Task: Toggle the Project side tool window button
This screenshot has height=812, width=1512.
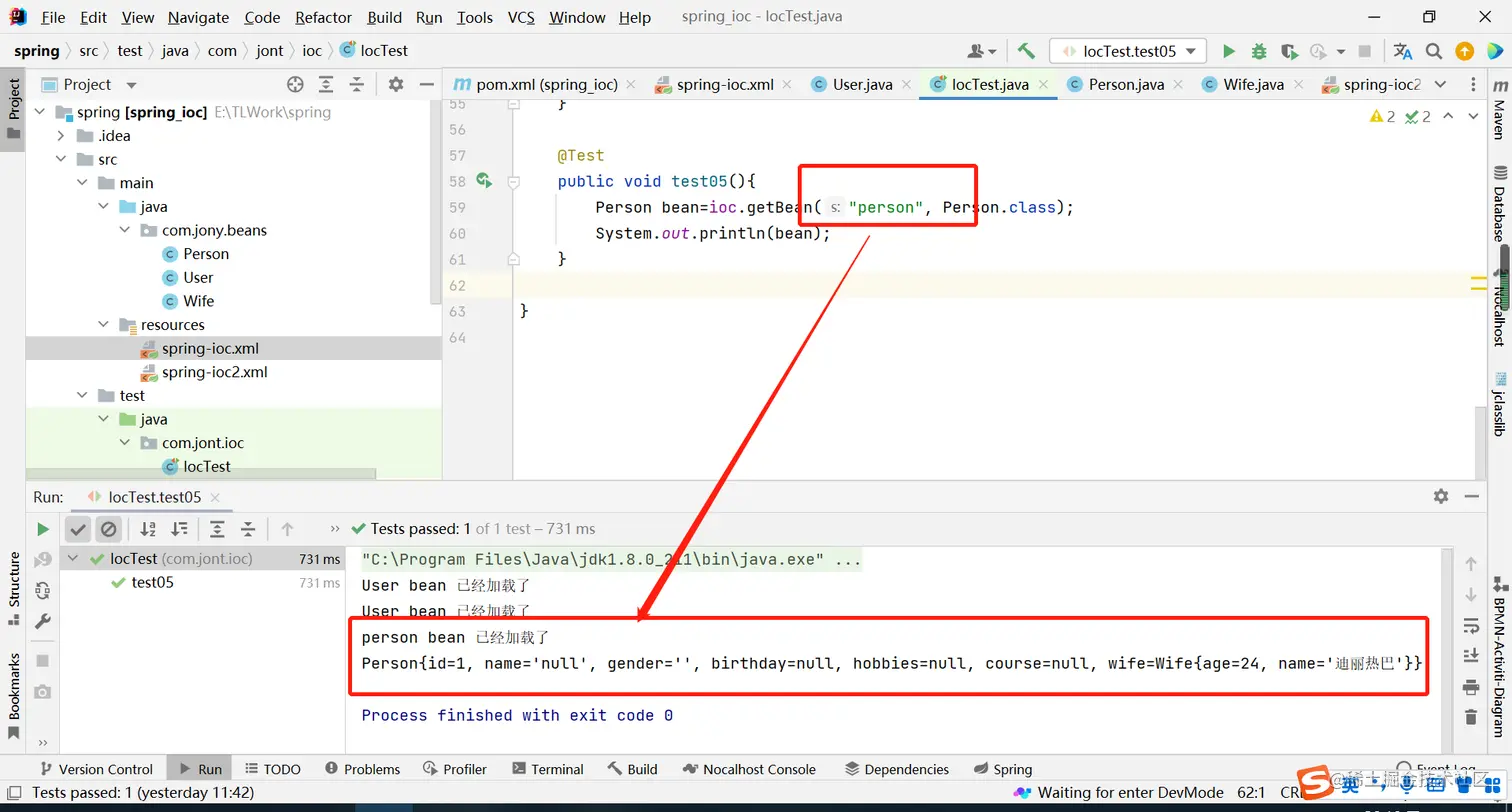Action: [14, 110]
